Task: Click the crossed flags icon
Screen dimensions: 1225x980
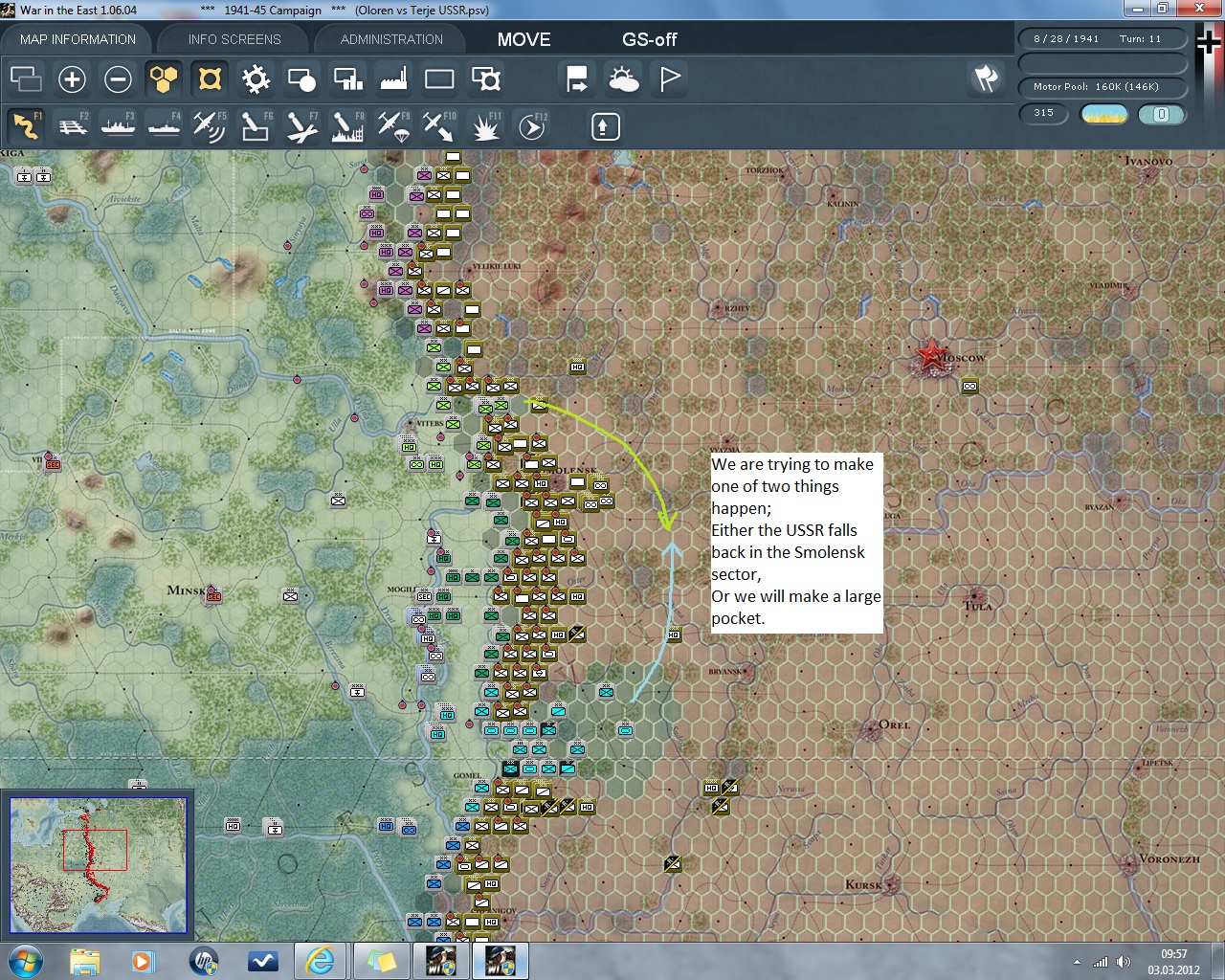Action: (986, 78)
